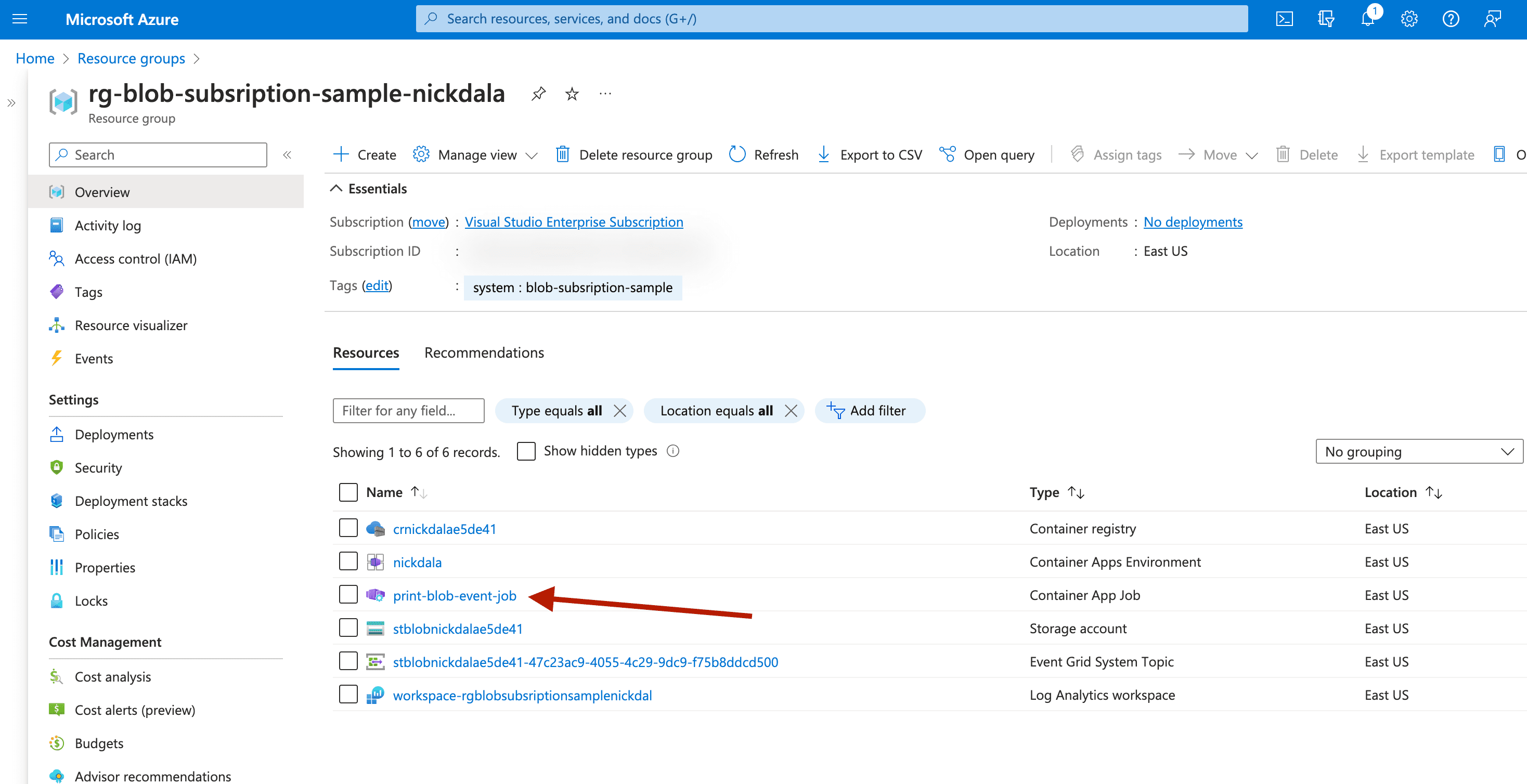Open the print-blob-event-job resource link
This screenshot has height=784, width=1527.
pyautogui.click(x=454, y=595)
